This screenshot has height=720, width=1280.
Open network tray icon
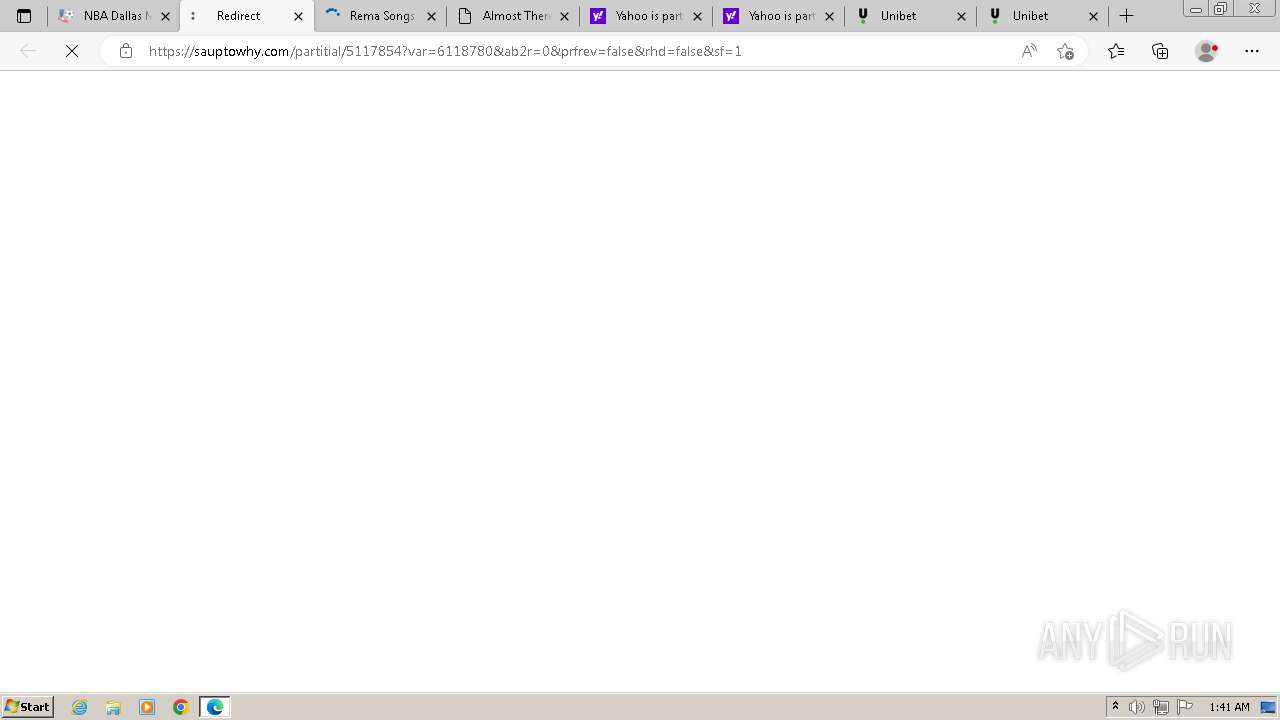(x=1161, y=707)
